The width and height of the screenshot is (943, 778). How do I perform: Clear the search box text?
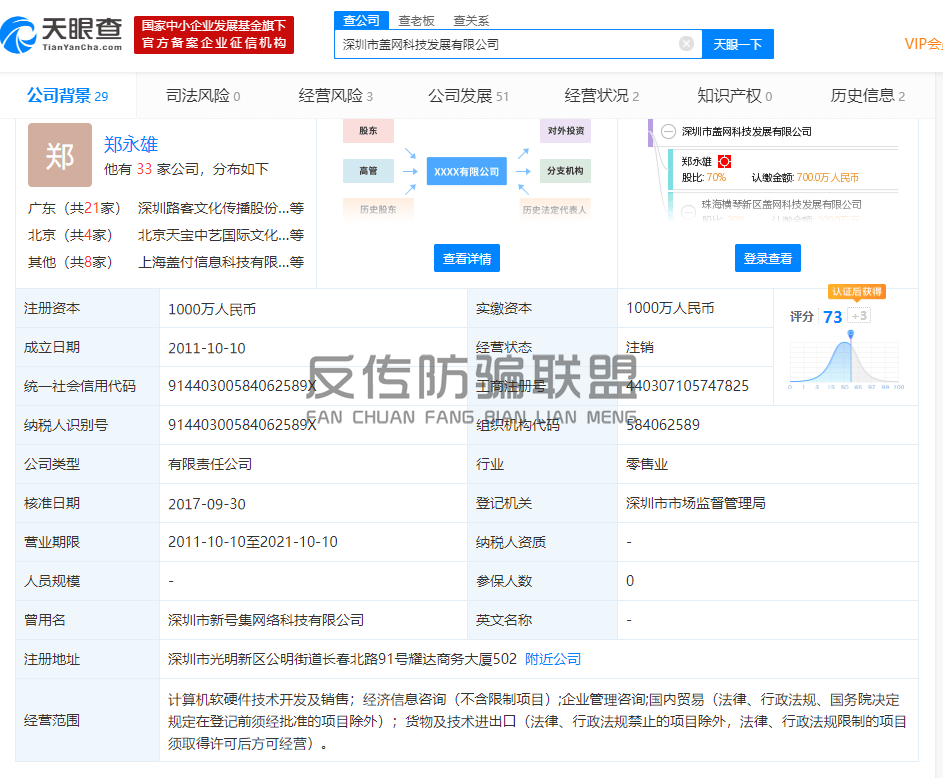686,44
